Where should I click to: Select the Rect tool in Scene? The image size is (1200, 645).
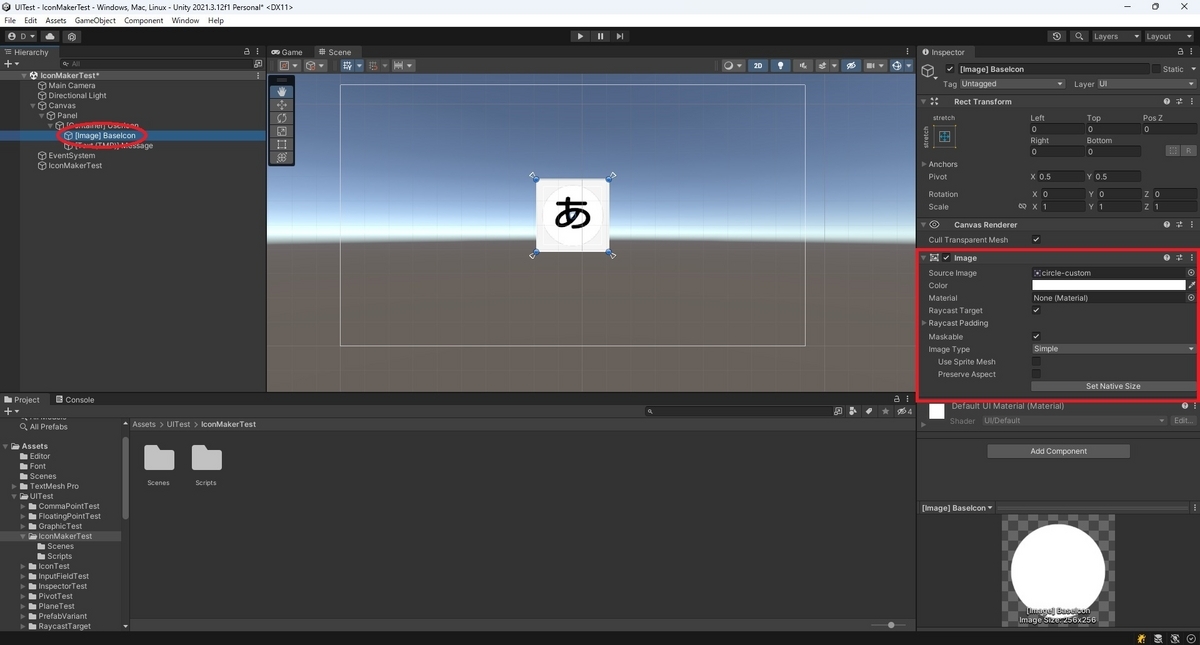coord(282,144)
